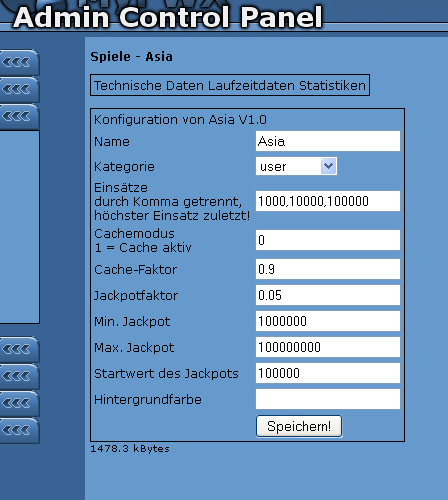
Task: Save settings with the Speichern! button
Action: (x=299, y=426)
